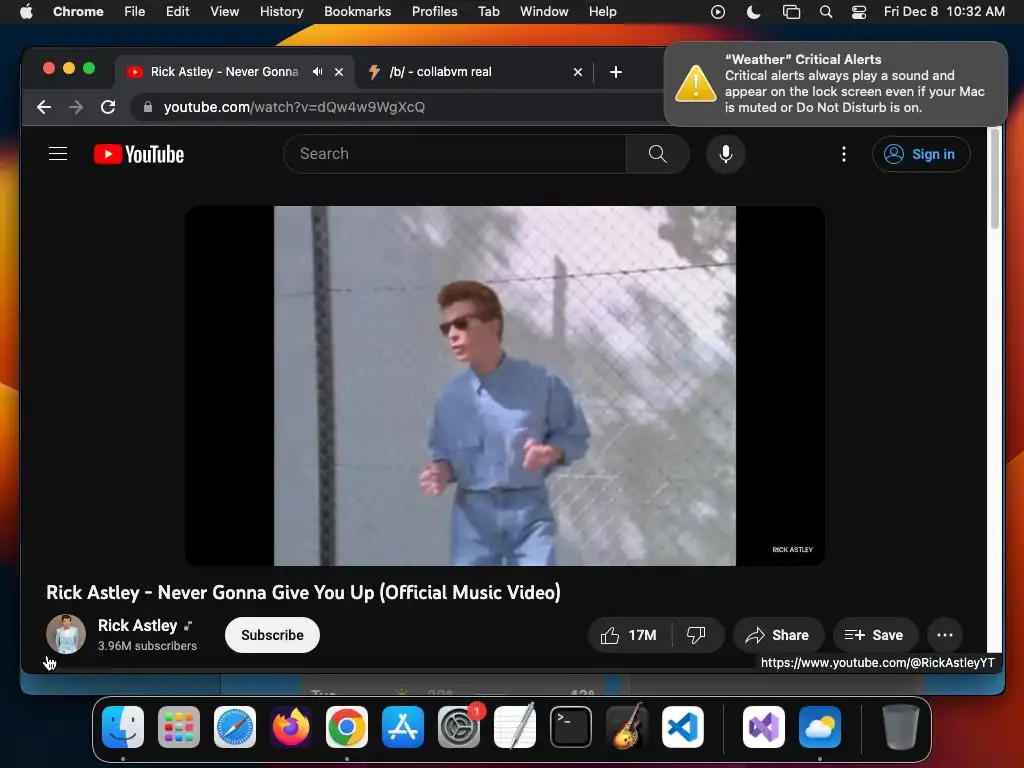Share the Rick Astley video

pos(778,635)
